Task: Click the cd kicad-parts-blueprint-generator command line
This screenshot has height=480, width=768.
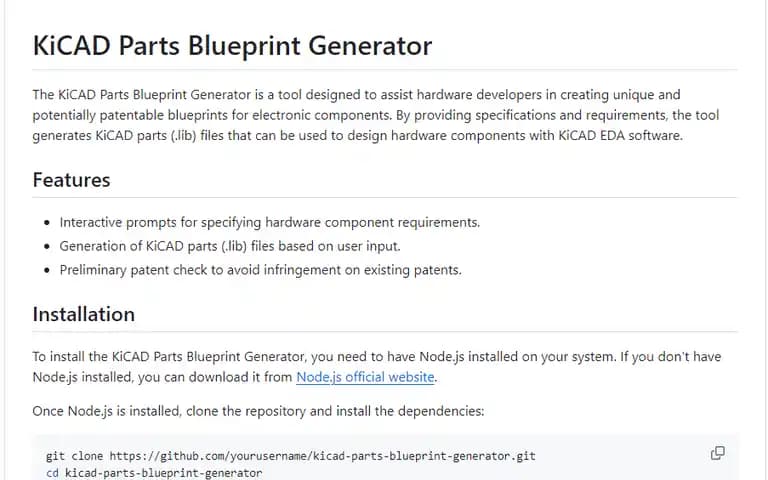Action: click(154, 473)
